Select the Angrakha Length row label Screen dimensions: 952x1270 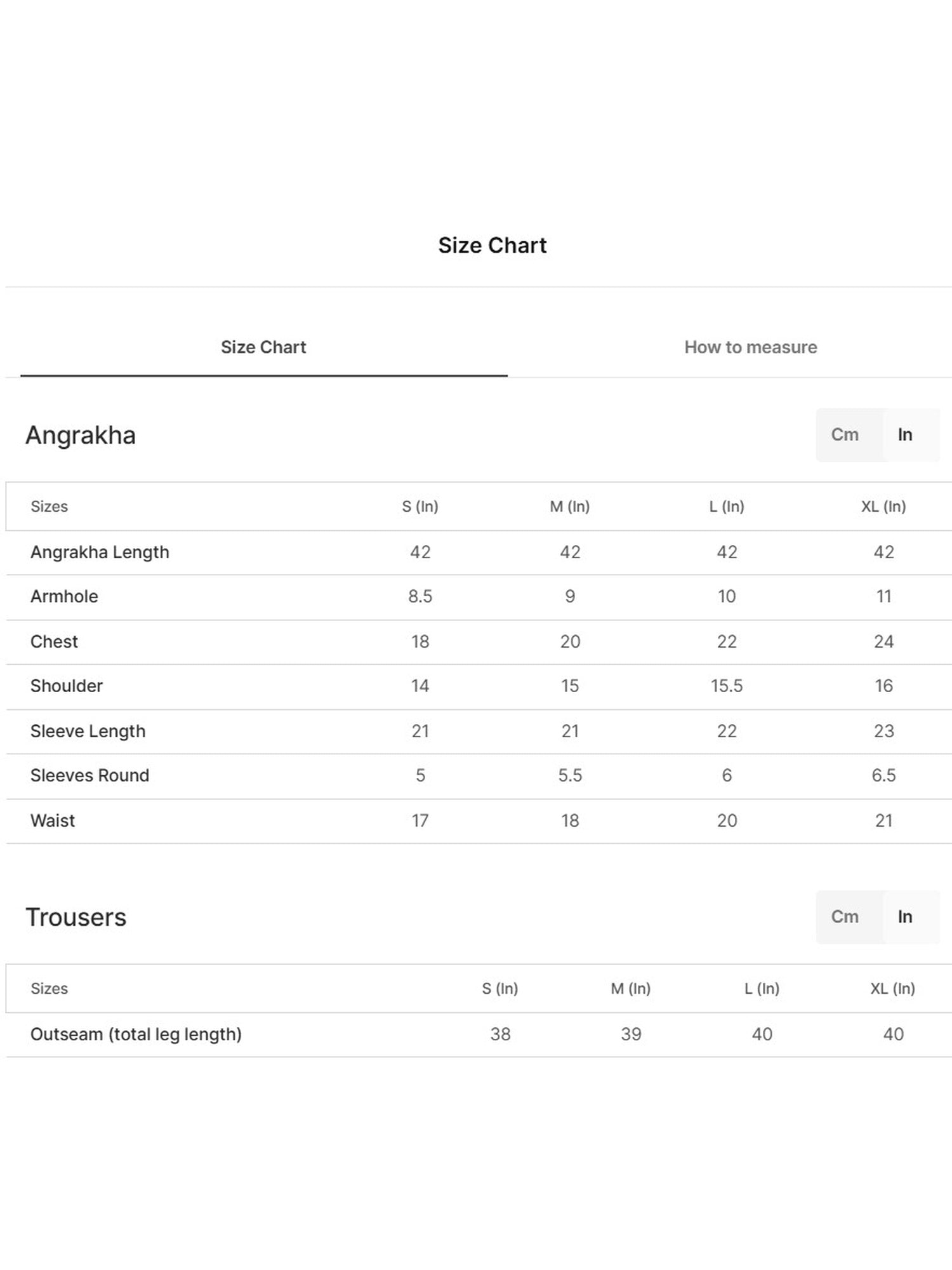[100, 552]
